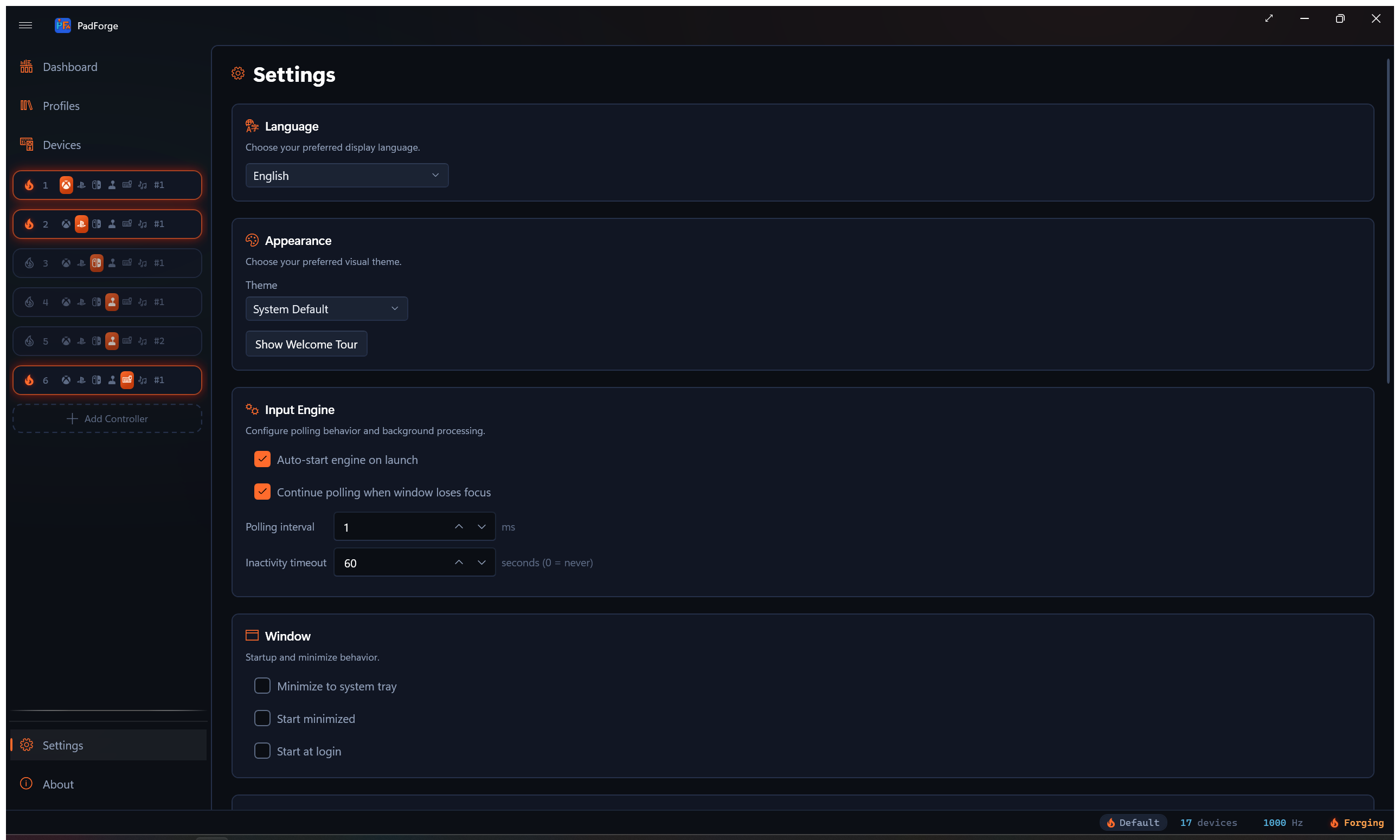
Task: Select MIDI music type for controller 6
Action: (x=143, y=380)
